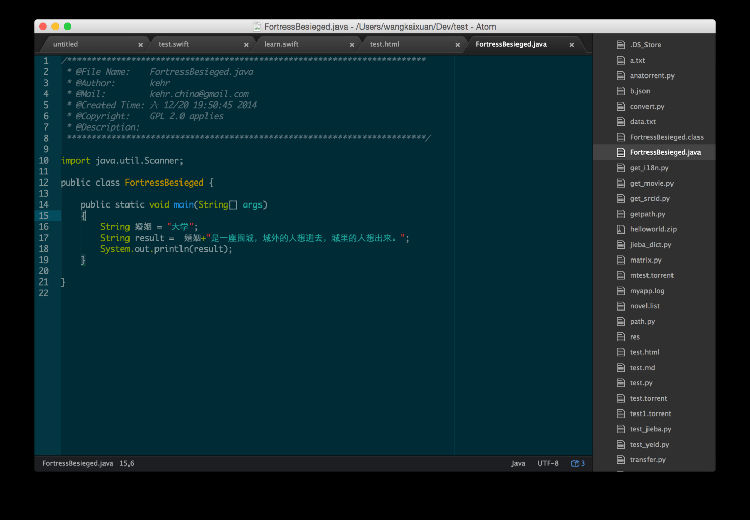This screenshot has height=520, width=750.
Task: Close the test.swift tab
Action: (x=246, y=45)
